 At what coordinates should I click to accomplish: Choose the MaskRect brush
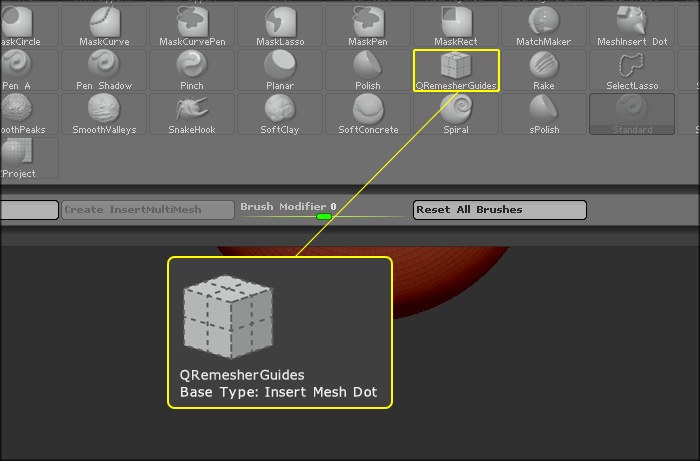pyautogui.click(x=456, y=26)
